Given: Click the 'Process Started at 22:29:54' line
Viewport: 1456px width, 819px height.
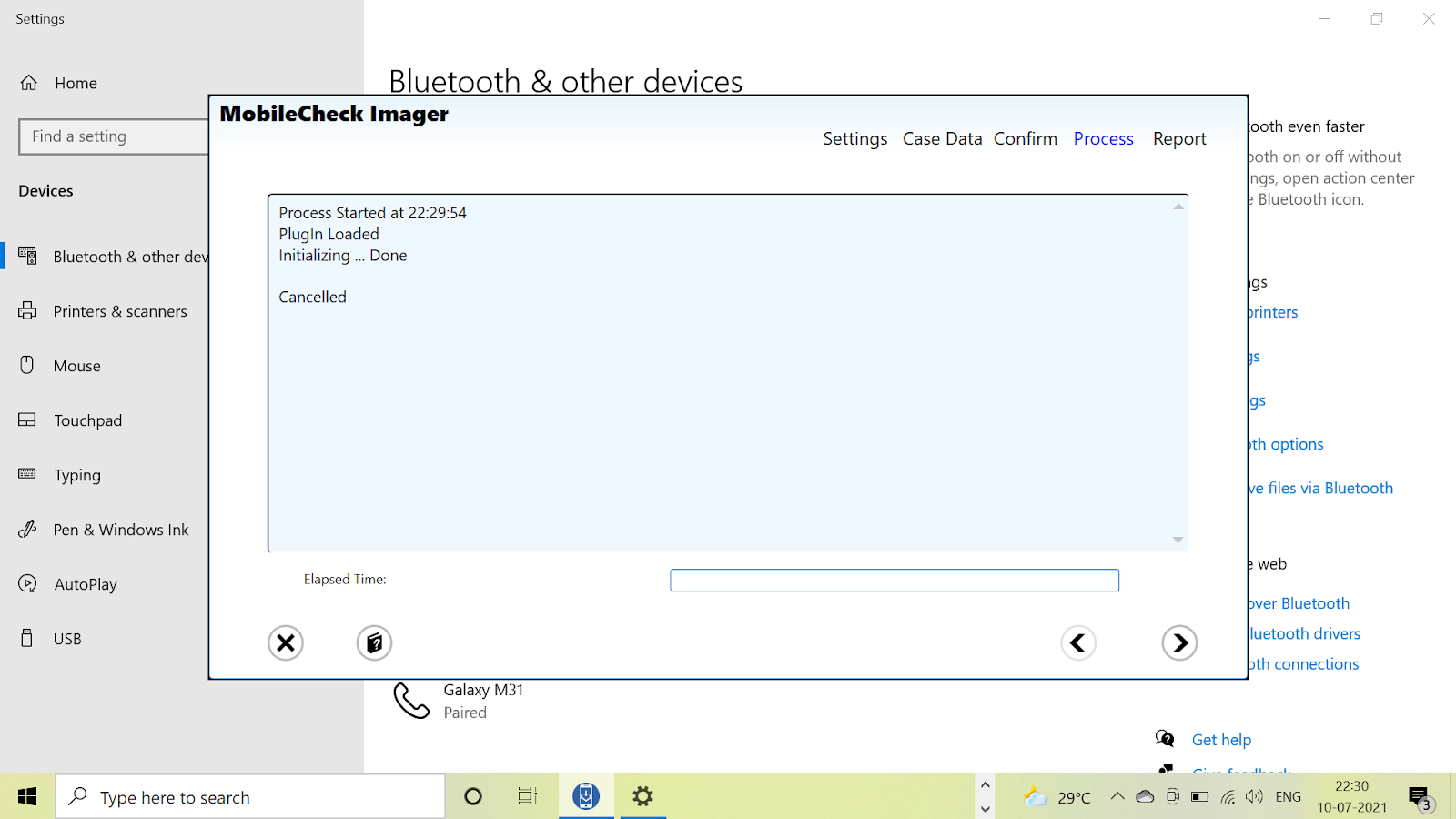Looking at the screenshot, I should (x=372, y=213).
